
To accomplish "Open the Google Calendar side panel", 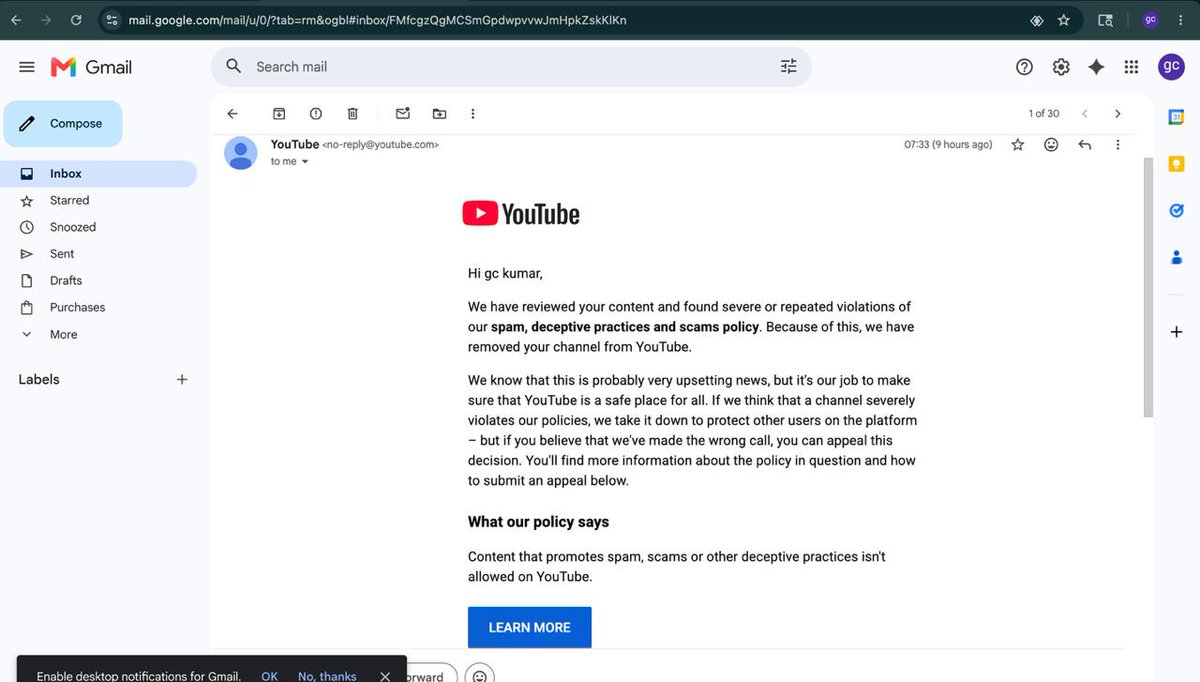I will tap(1177, 117).
